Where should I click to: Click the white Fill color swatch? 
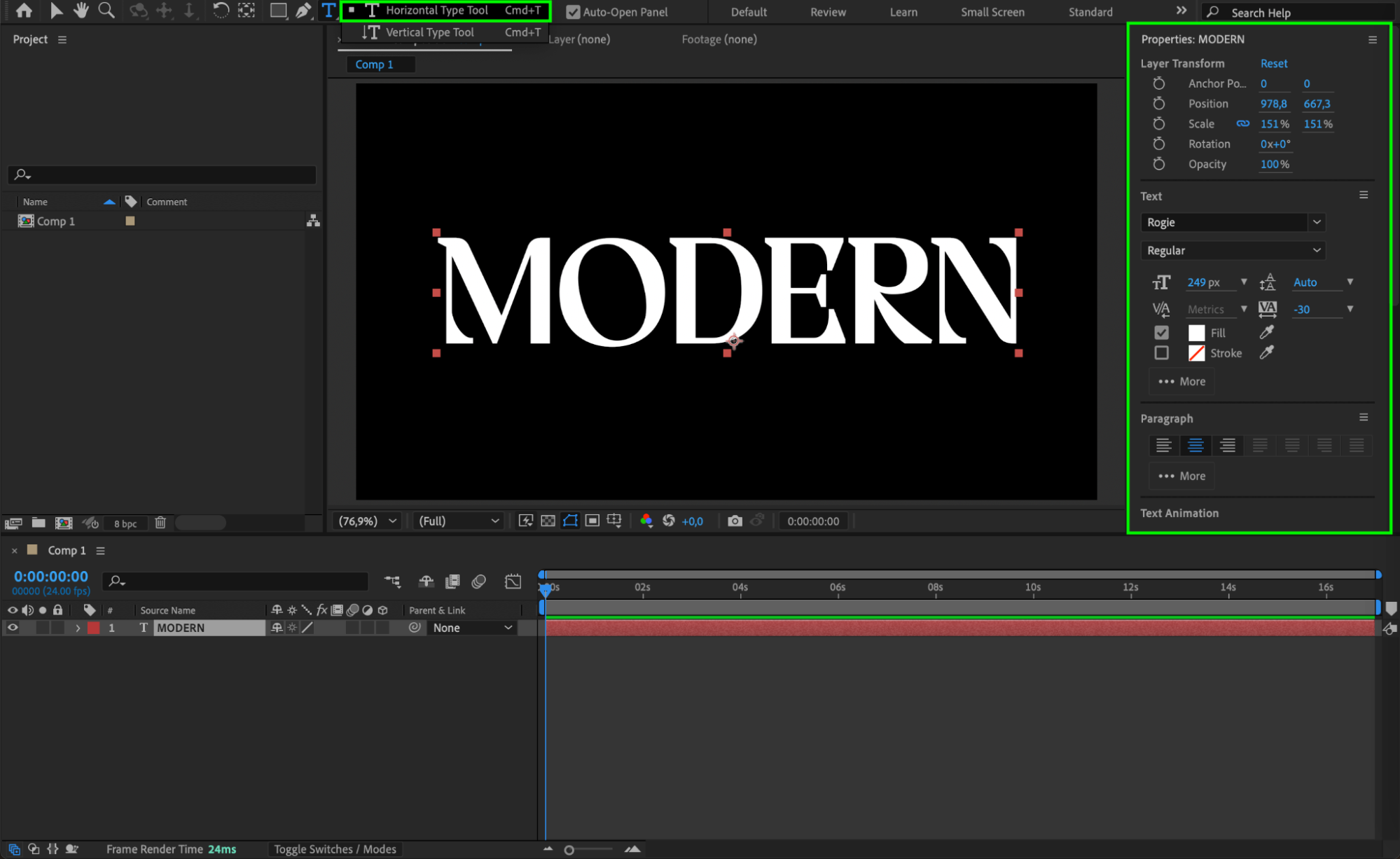pos(1196,333)
